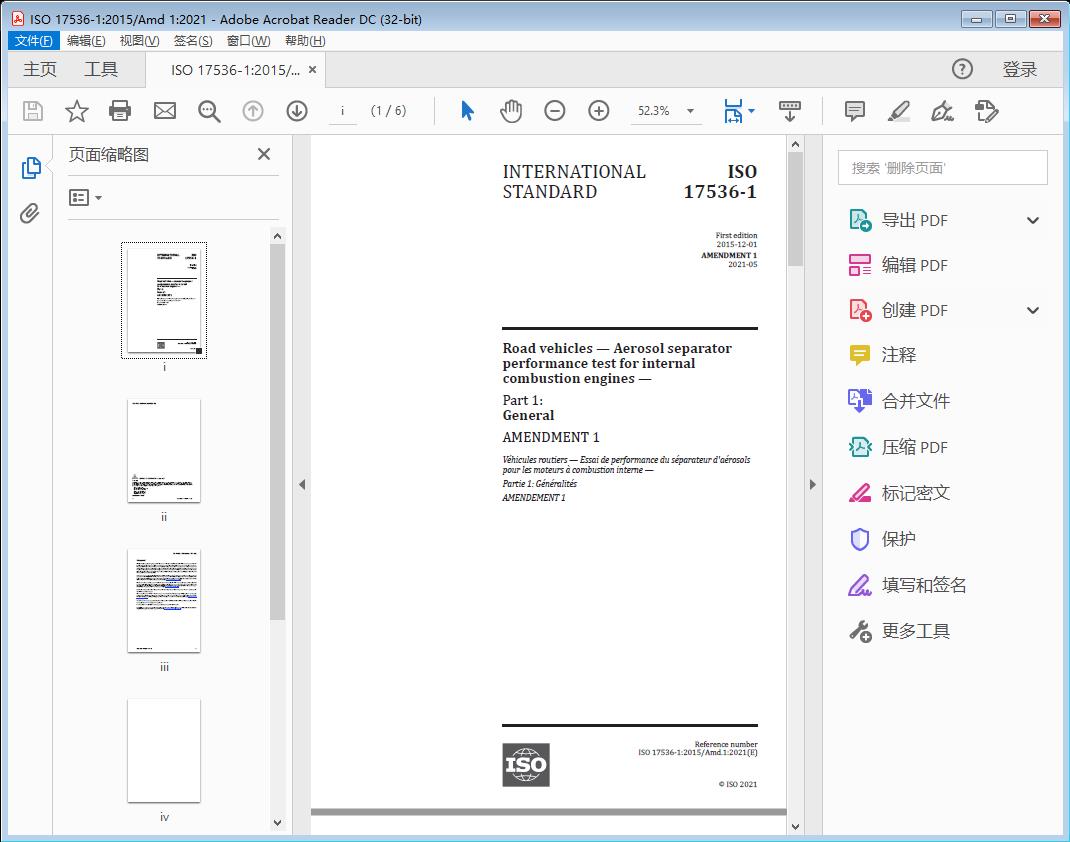Add a comment note icon in toolbar
This screenshot has height=842, width=1070.
854,111
